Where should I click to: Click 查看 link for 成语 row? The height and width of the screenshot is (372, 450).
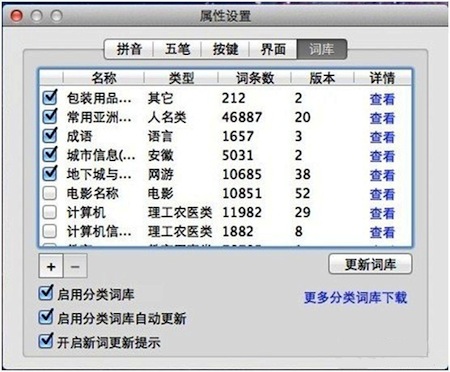pos(382,137)
